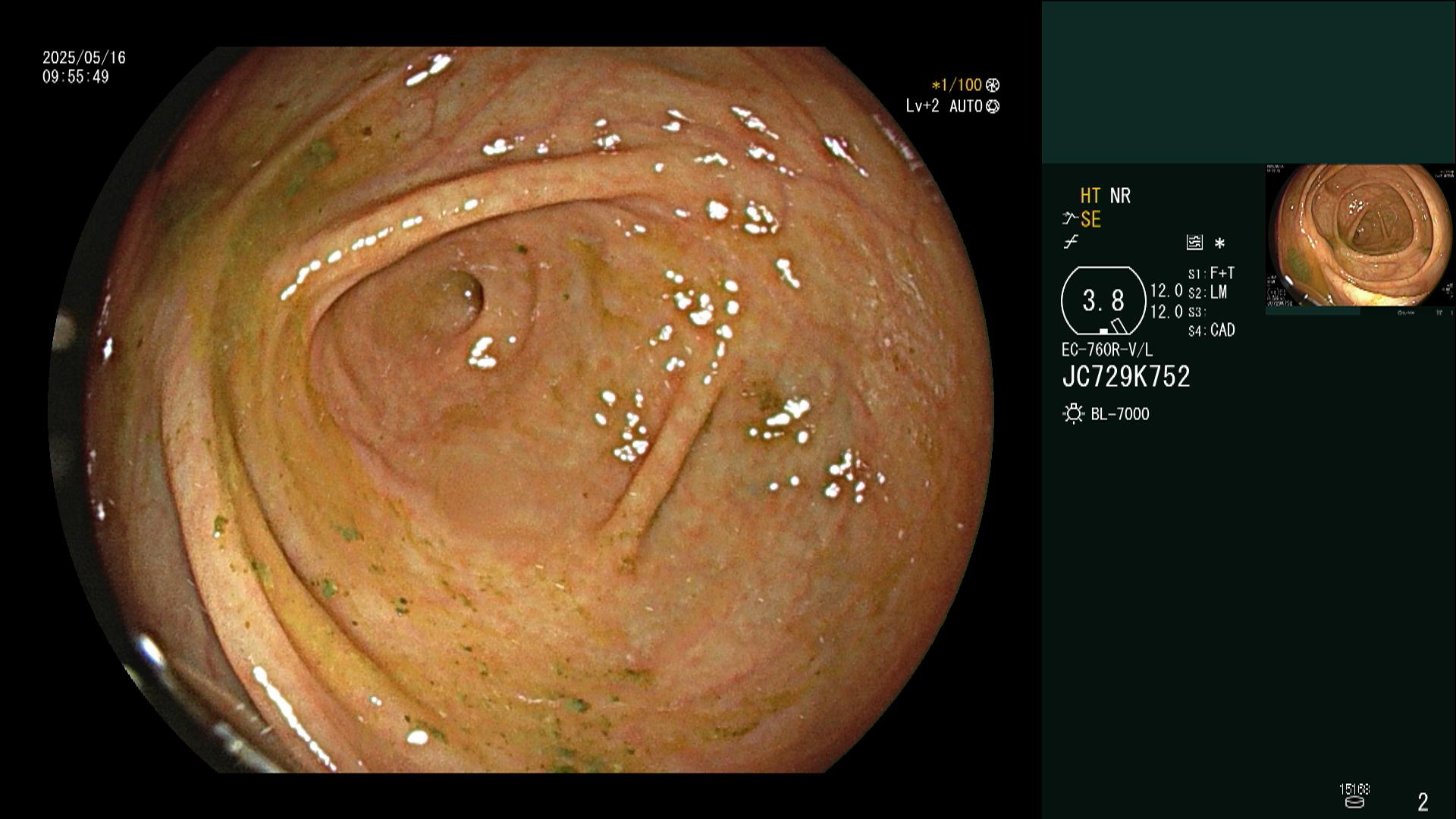The height and width of the screenshot is (819, 1456).
Task: Click the date text 2025/05/16
Action: click(x=84, y=58)
